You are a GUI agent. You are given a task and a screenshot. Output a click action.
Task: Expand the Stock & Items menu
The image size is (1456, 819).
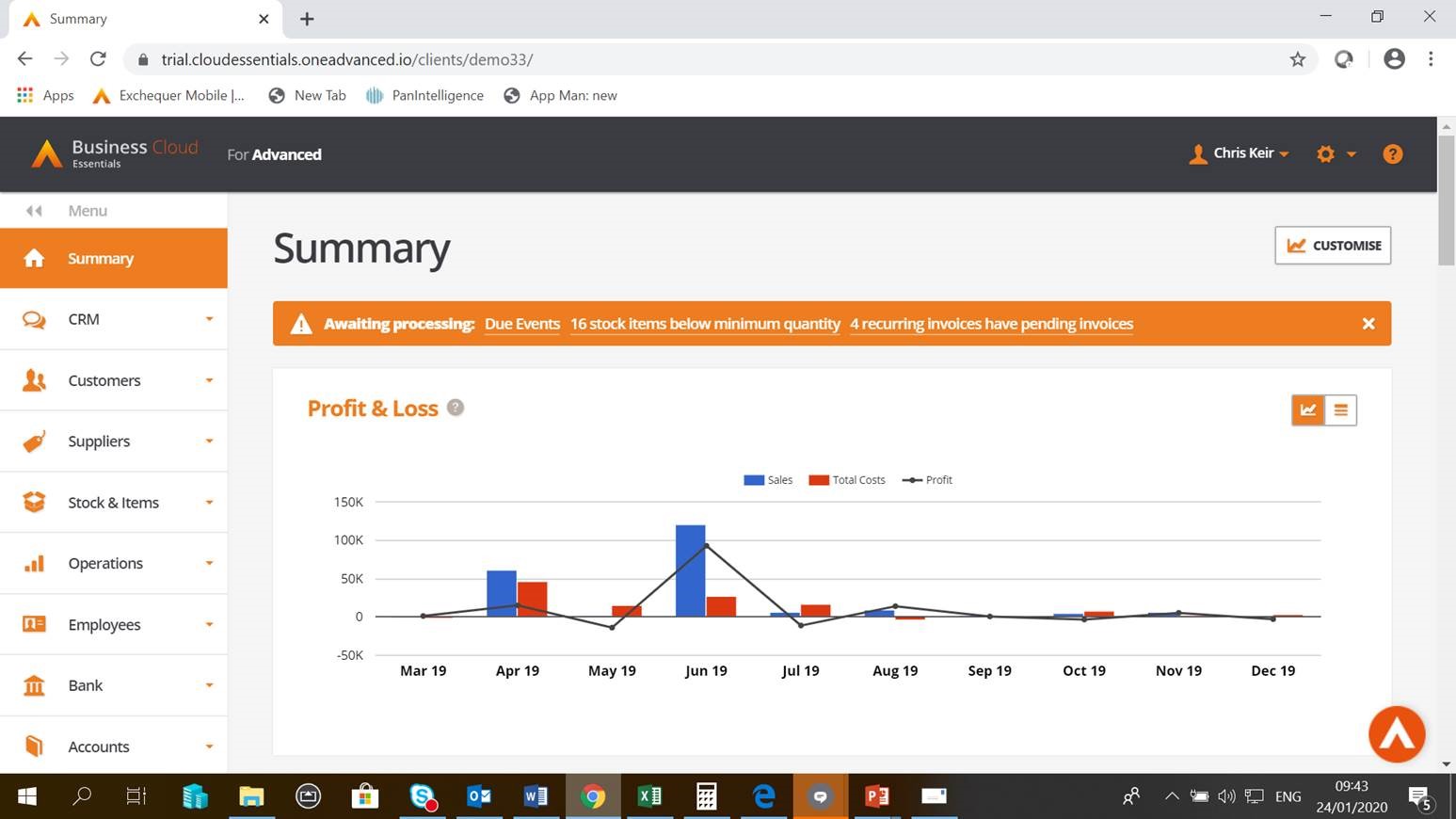click(x=114, y=503)
